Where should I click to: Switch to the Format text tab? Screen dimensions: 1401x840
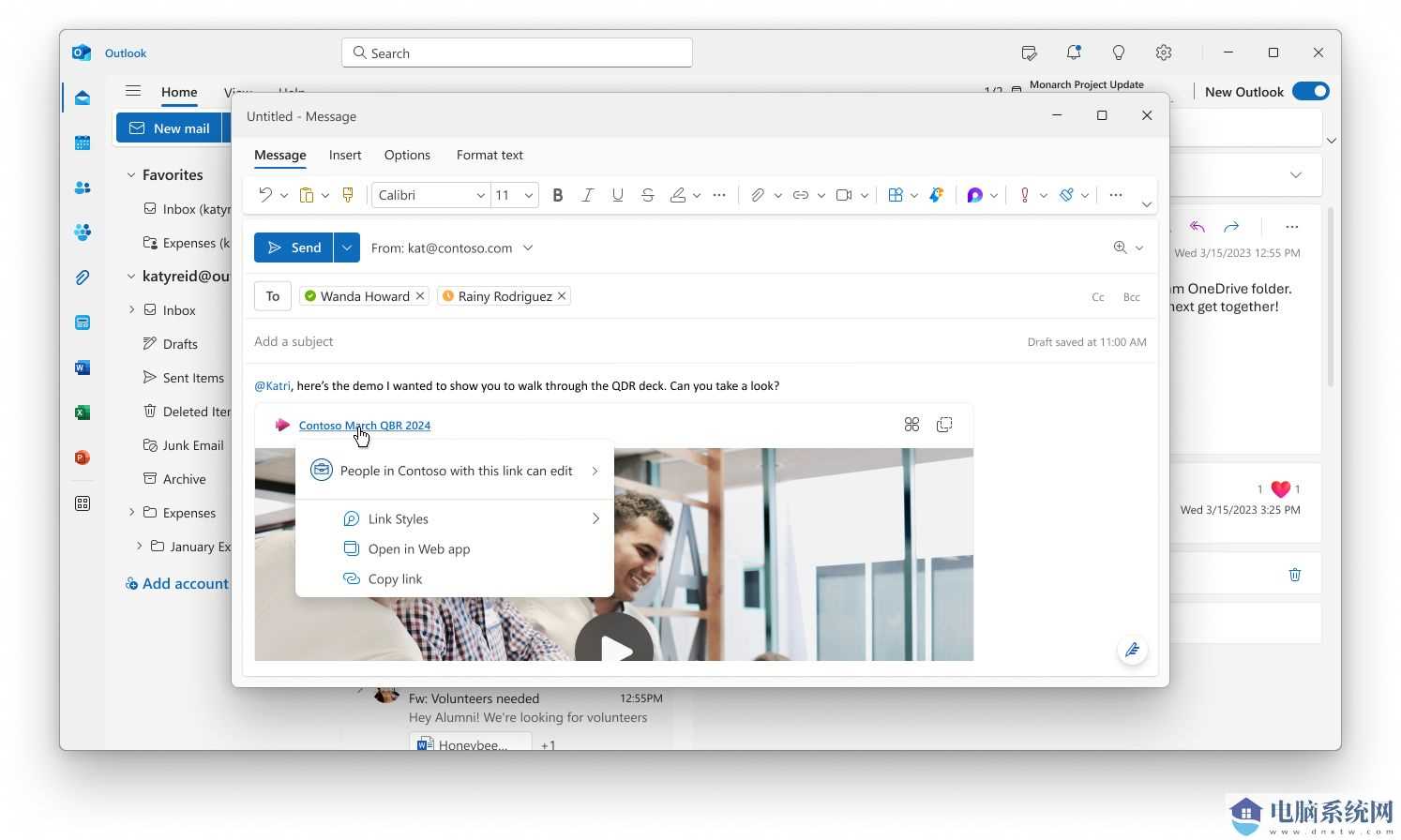[x=490, y=155]
